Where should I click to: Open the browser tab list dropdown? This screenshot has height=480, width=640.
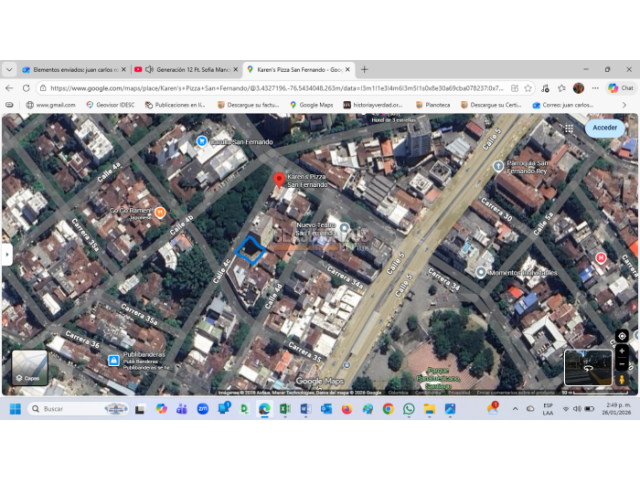(9, 70)
